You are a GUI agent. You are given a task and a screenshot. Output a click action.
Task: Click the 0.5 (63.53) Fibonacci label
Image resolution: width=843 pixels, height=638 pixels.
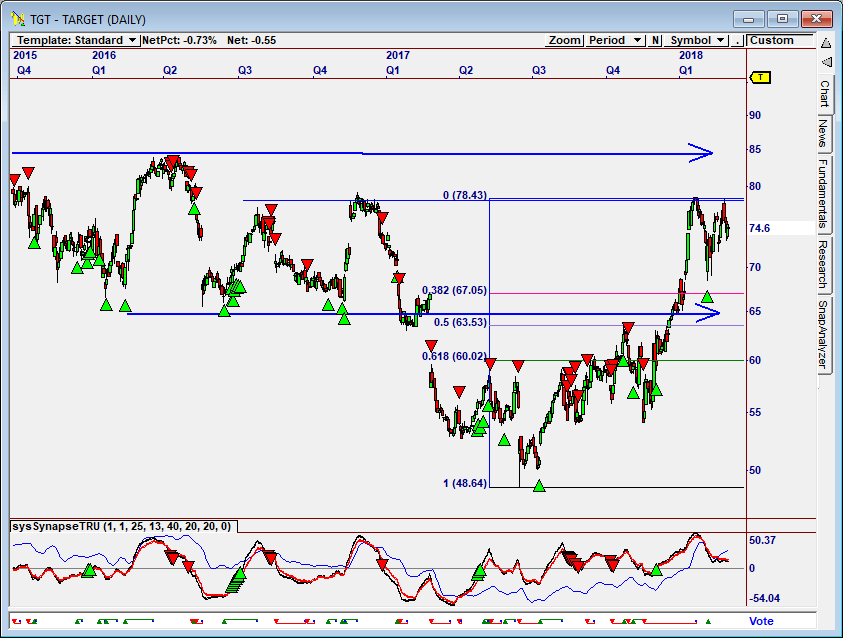[461, 322]
